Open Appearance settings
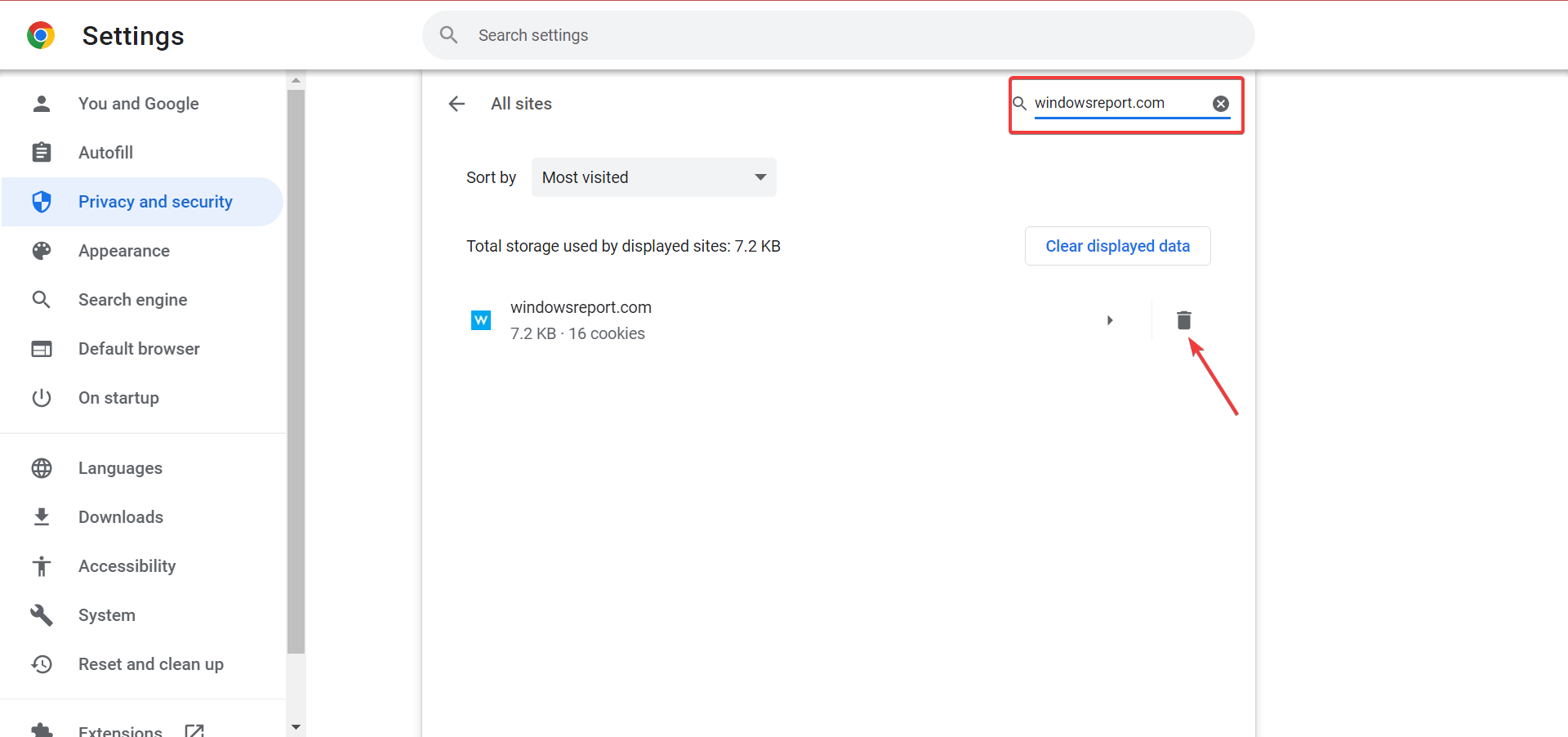The height and width of the screenshot is (737, 1568). click(142, 251)
